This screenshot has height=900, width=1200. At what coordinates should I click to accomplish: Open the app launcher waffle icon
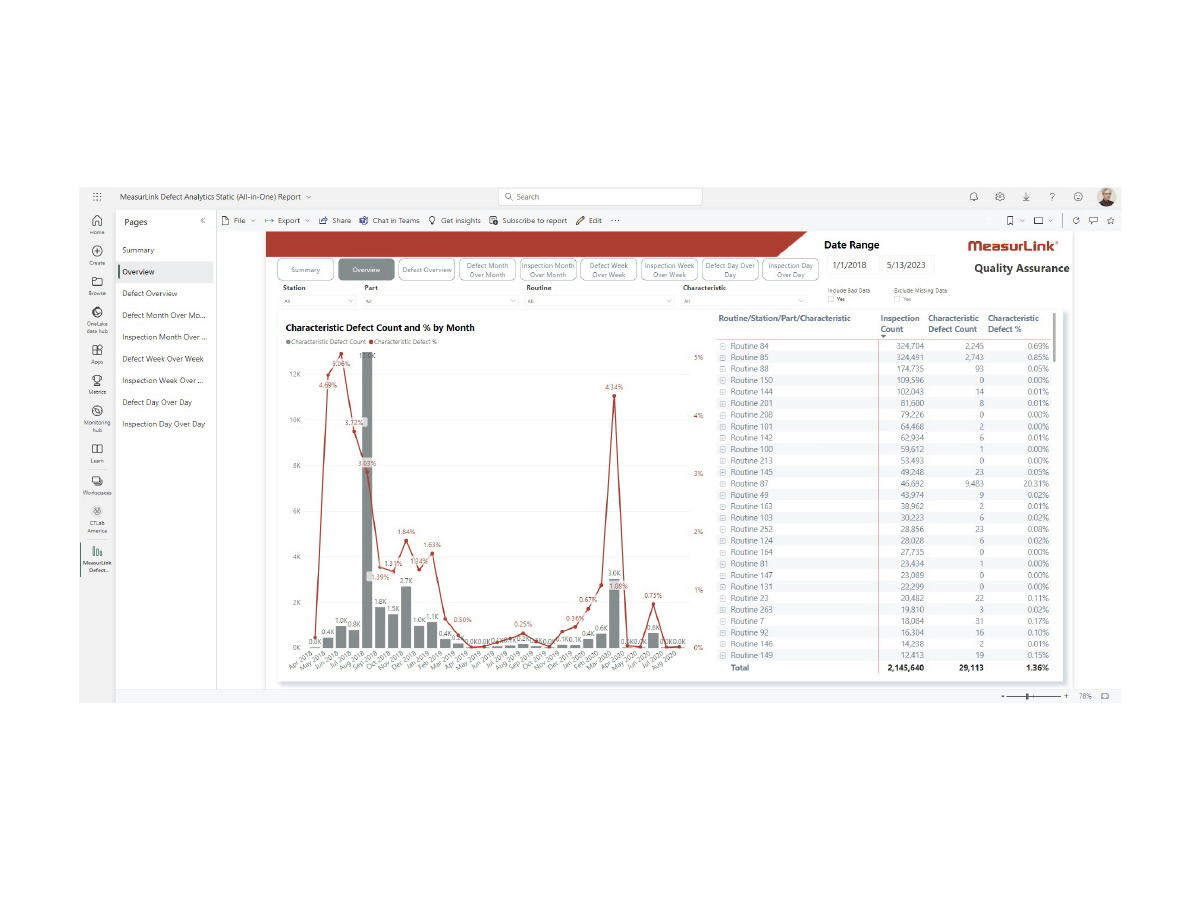pos(97,197)
